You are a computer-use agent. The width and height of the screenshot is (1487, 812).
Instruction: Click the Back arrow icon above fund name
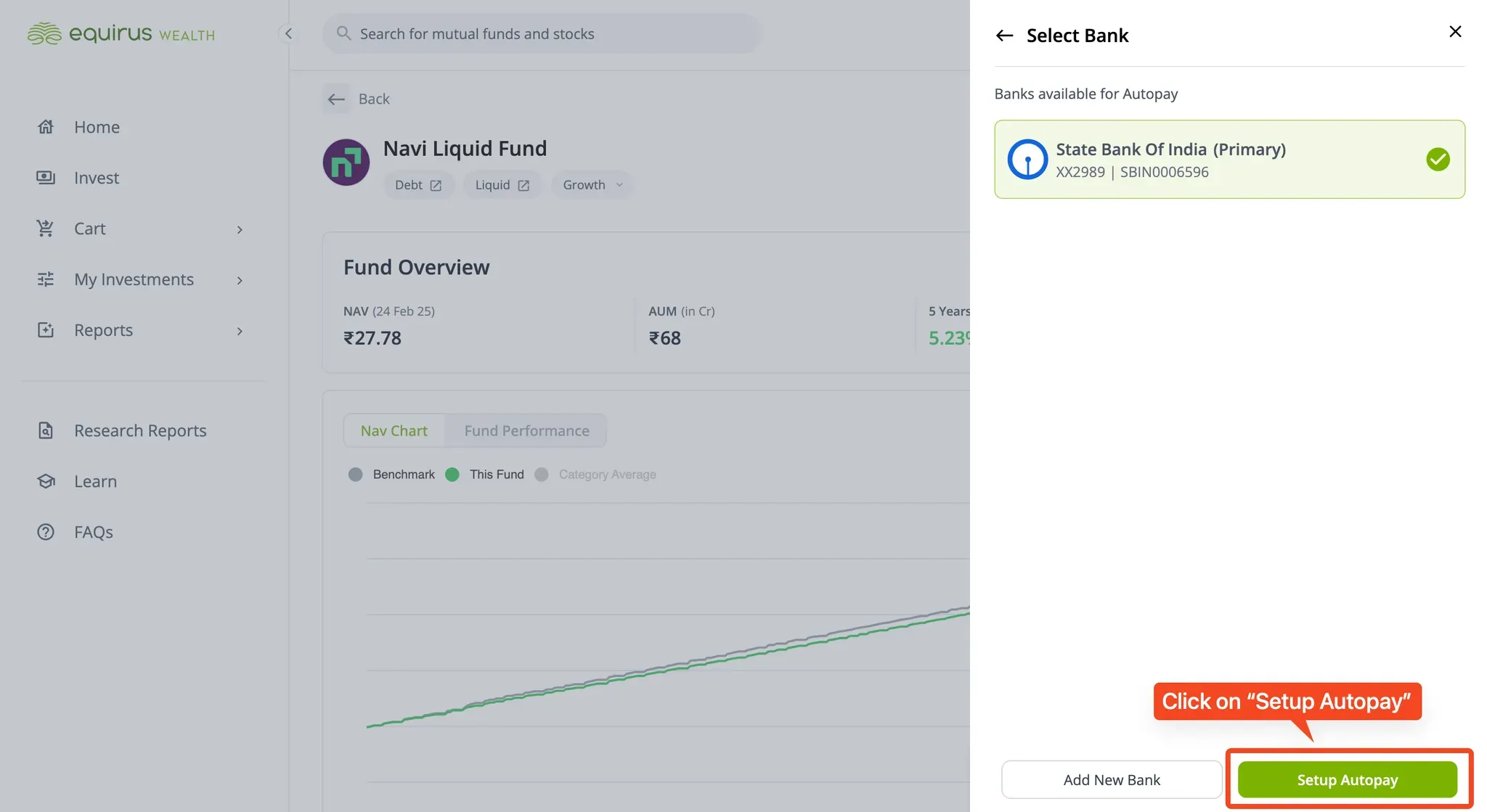pos(336,99)
